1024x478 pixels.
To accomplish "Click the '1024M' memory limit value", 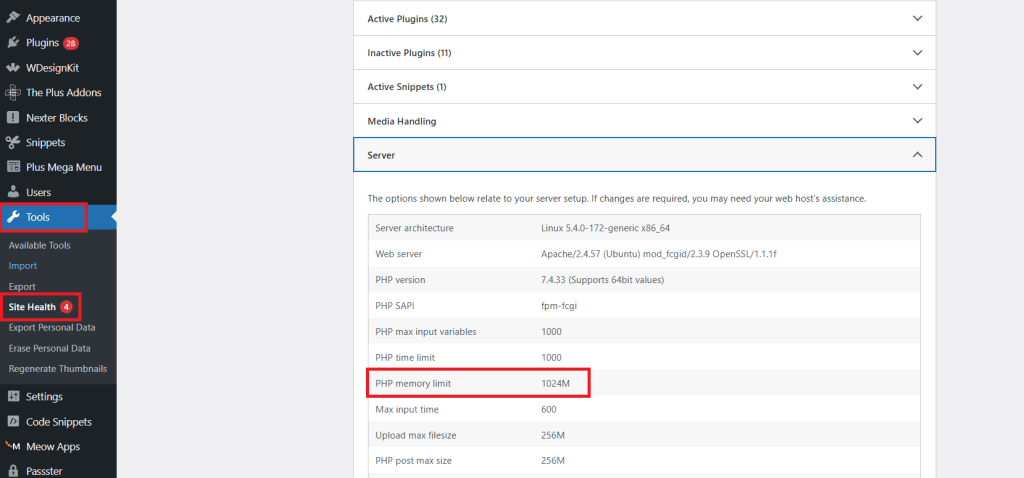I will (556, 383).
